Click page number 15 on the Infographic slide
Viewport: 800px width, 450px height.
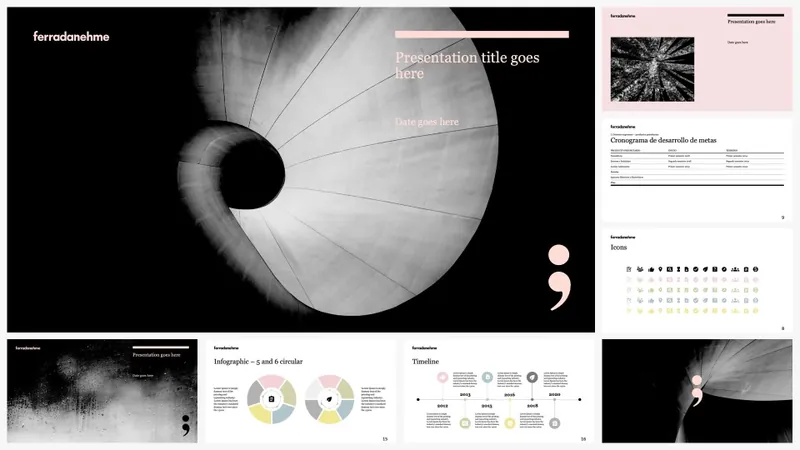pos(385,439)
